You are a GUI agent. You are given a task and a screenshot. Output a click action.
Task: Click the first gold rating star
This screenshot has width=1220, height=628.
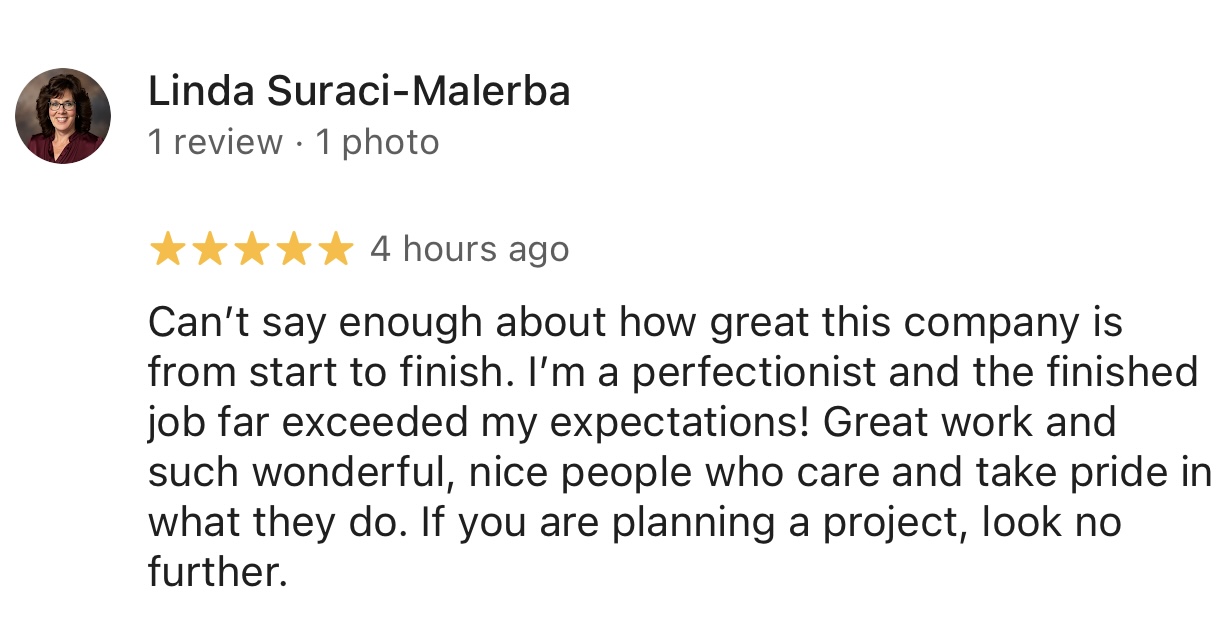click(168, 250)
